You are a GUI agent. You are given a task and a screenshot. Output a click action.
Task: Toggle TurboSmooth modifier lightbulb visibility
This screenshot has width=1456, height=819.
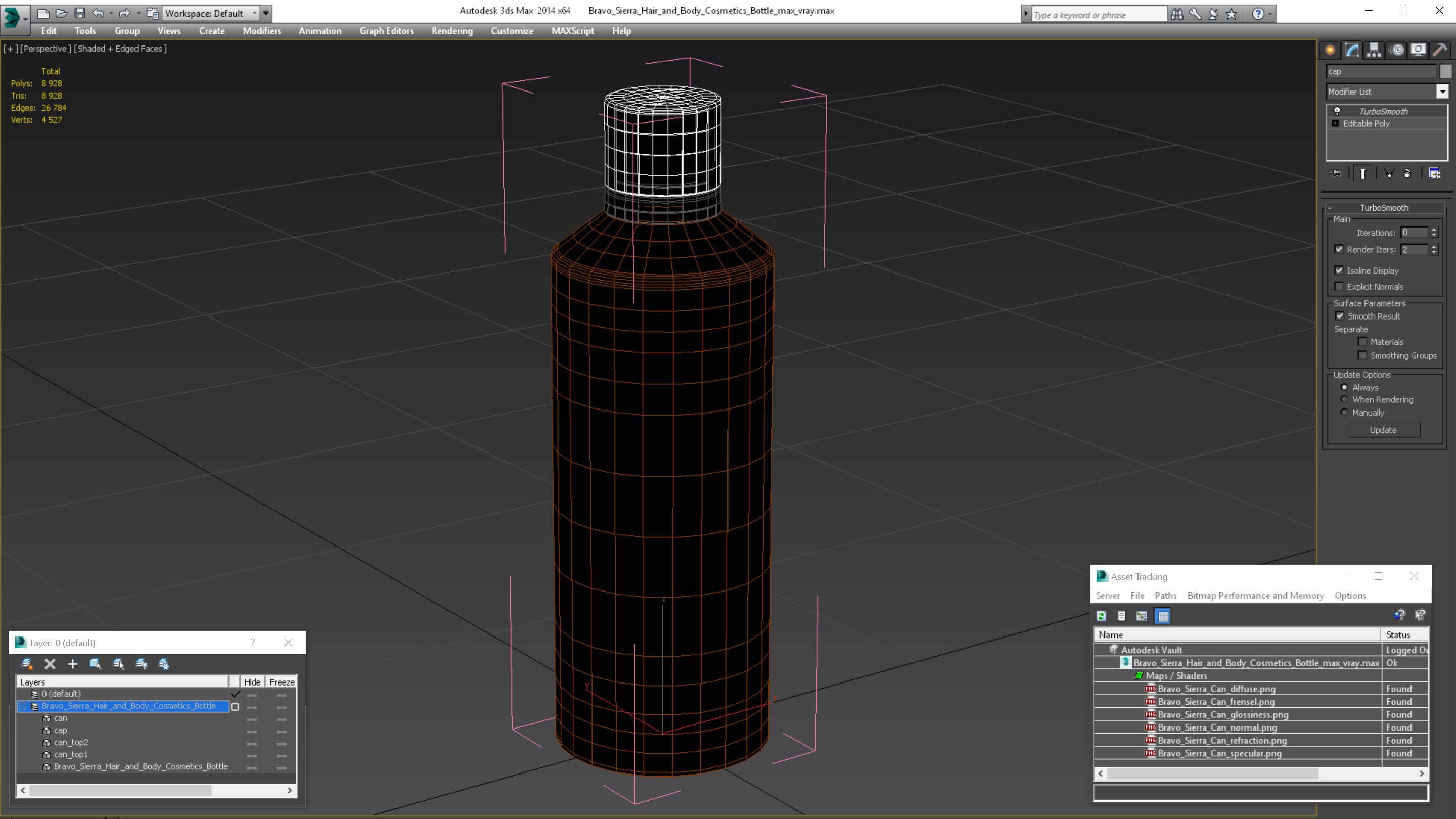tap(1337, 111)
